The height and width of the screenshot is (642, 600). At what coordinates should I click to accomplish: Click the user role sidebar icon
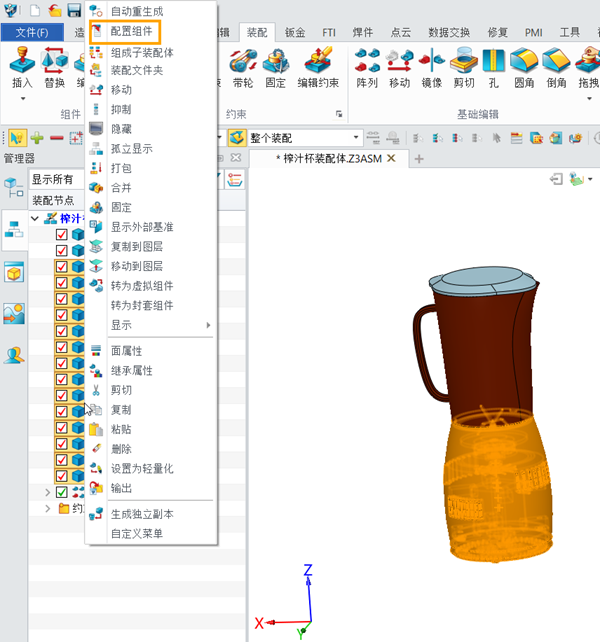coord(14,355)
